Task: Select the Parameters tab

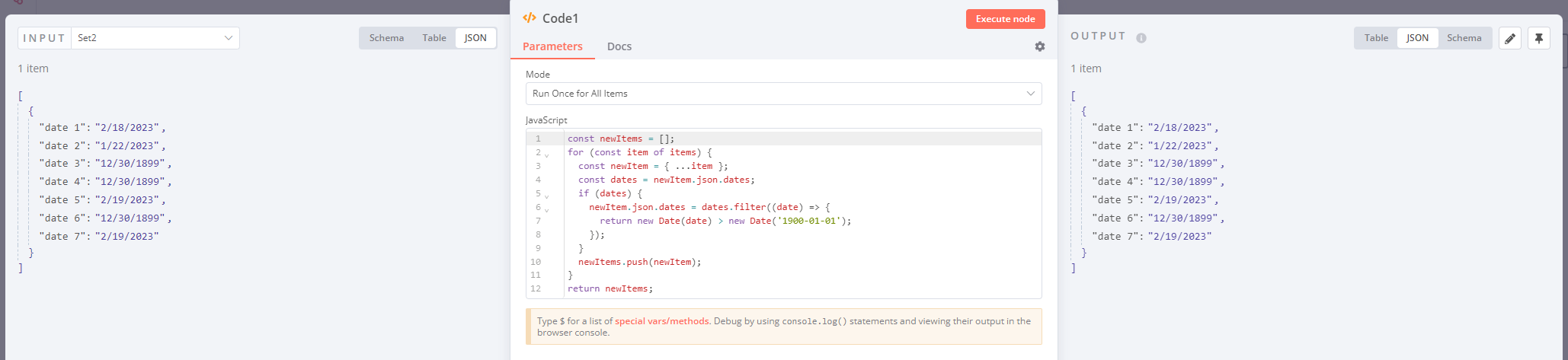Action: click(552, 46)
